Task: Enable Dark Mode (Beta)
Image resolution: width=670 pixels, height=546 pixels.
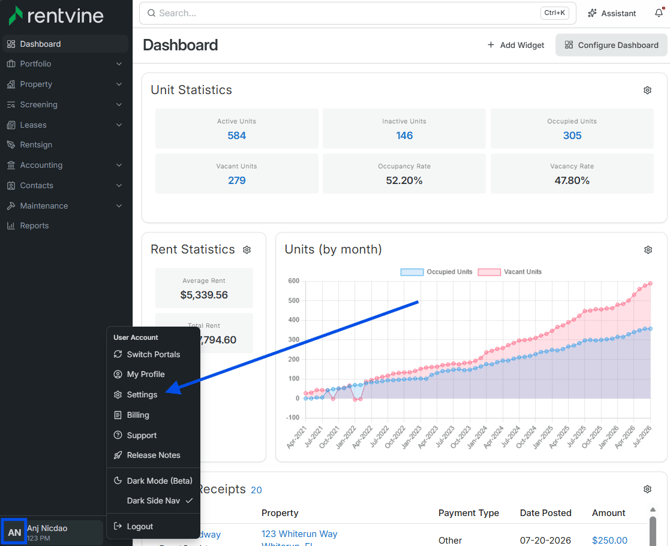Action: (x=153, y=481)
